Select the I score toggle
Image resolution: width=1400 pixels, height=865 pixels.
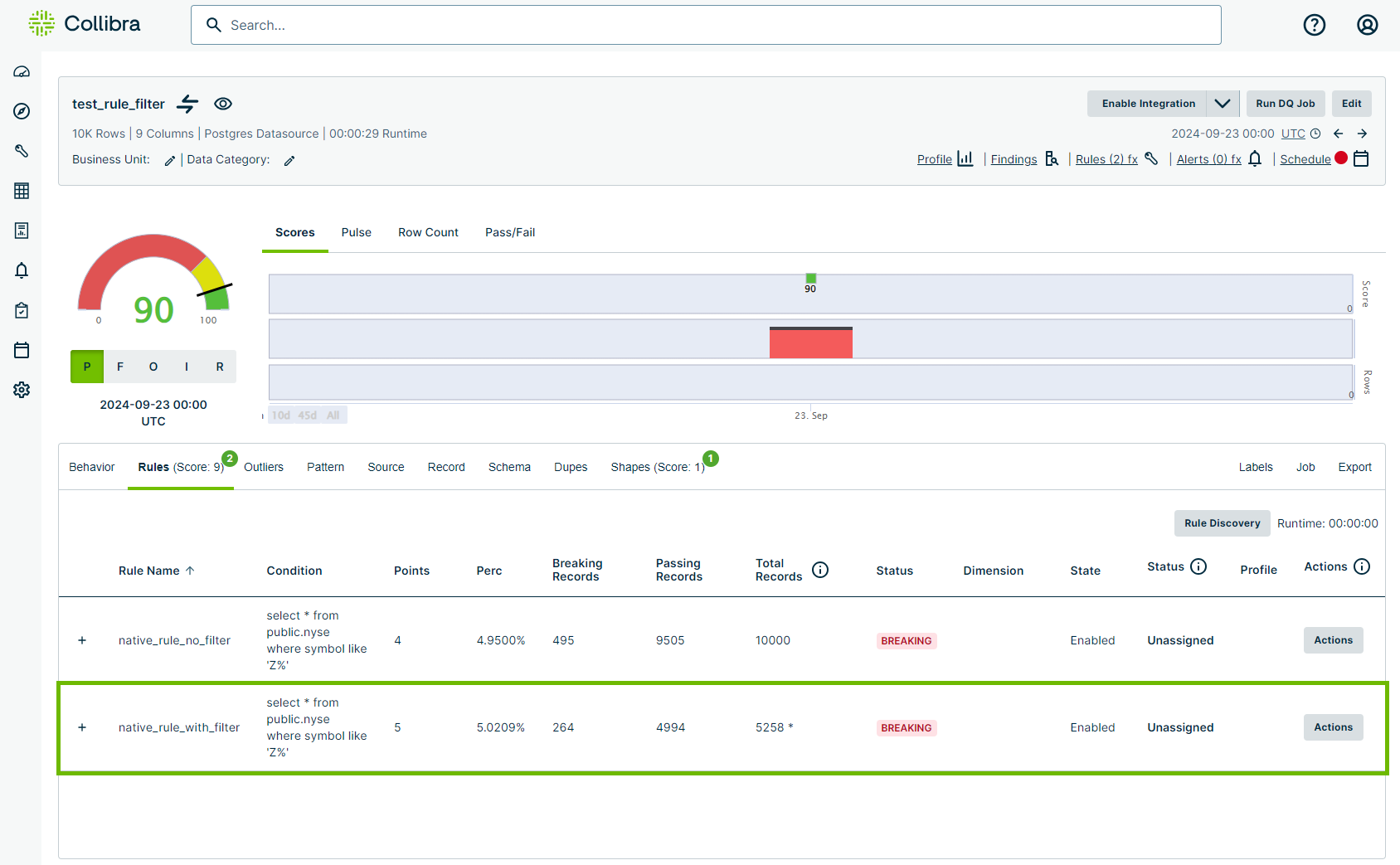(187, 367)
